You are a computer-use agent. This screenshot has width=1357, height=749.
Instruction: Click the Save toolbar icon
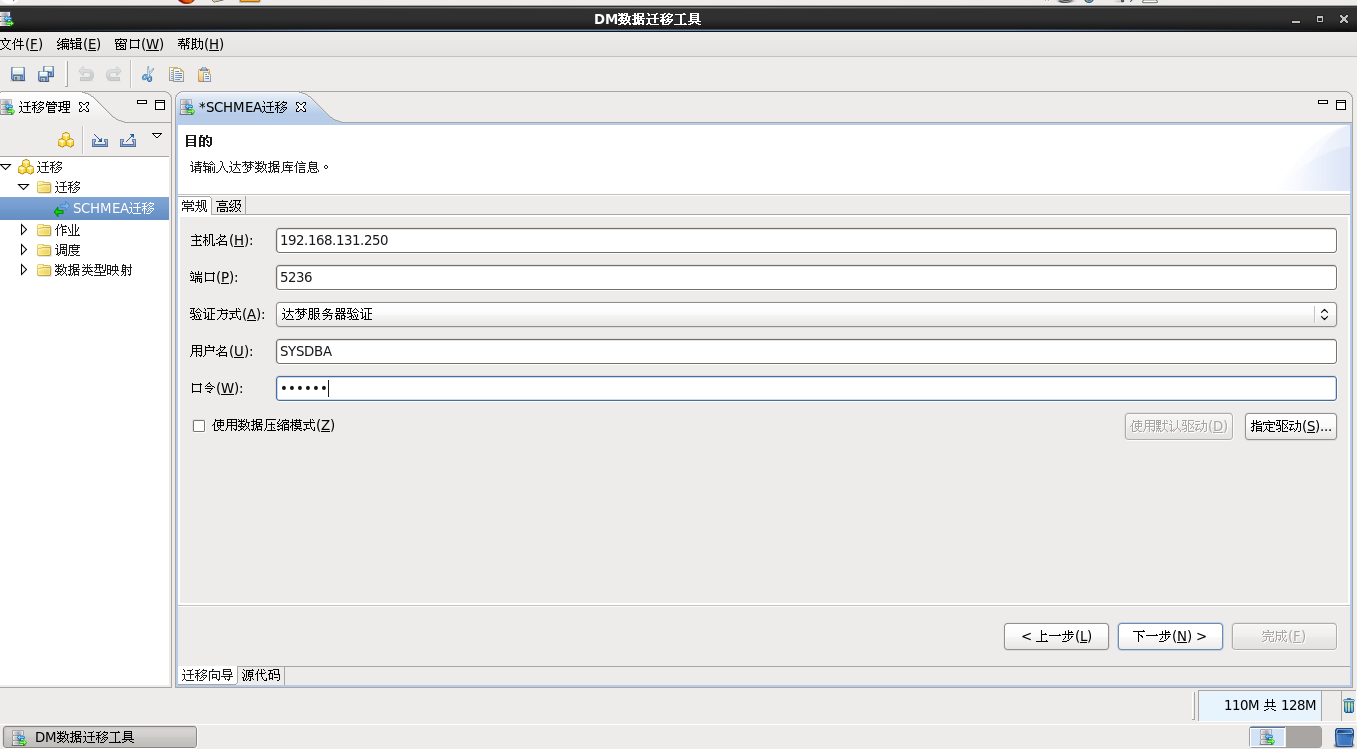(x=17, y=74)
